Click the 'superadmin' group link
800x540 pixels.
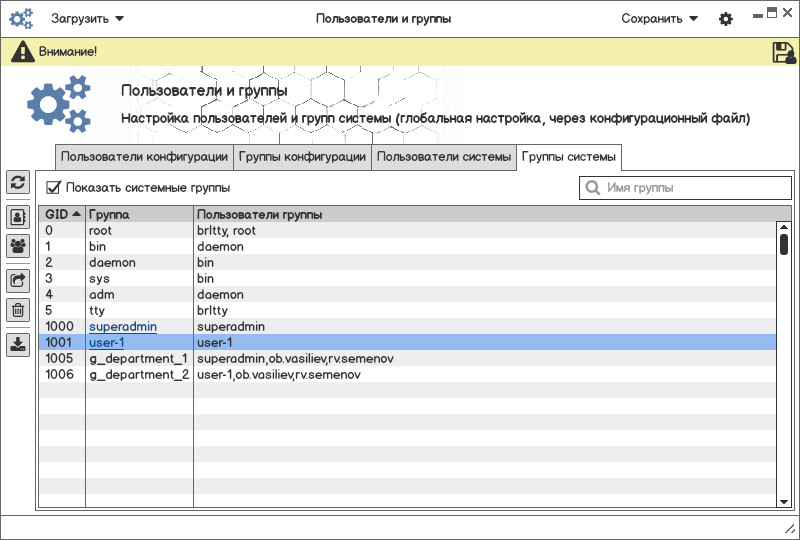point(123,327)
